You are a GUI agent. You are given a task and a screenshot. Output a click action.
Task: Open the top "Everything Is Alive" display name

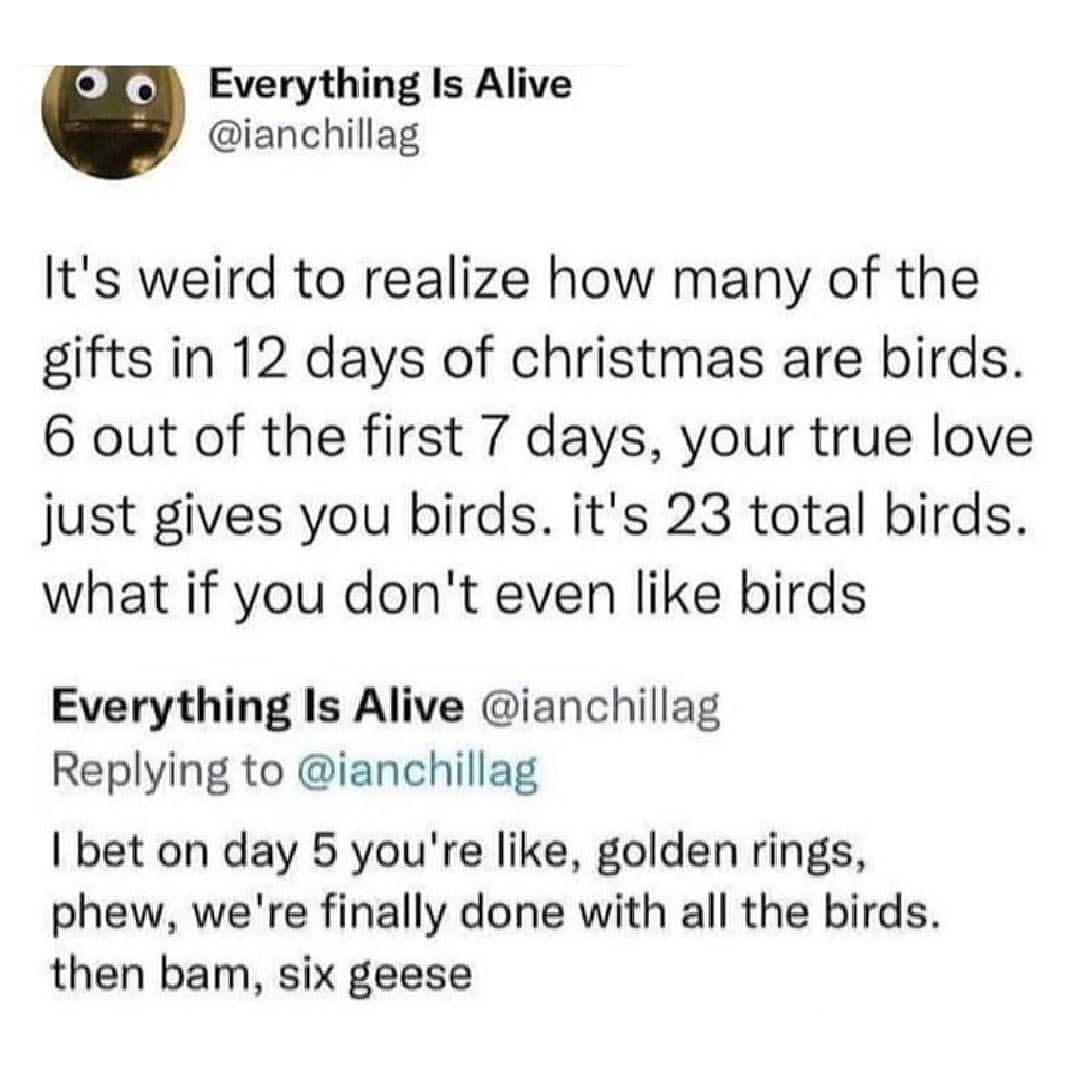[x=390, y=84]
